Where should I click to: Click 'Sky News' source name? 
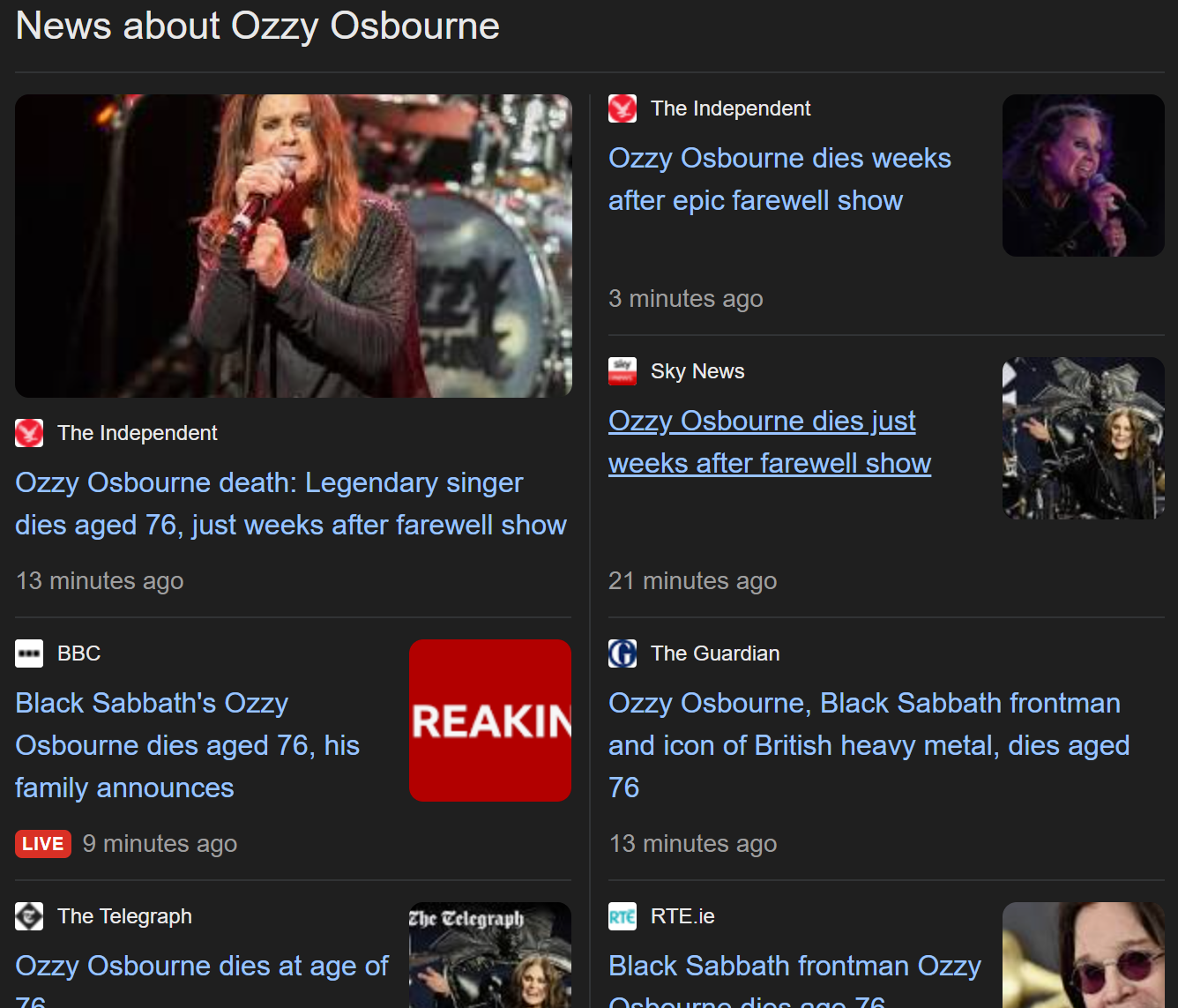(x=697, y=371)
